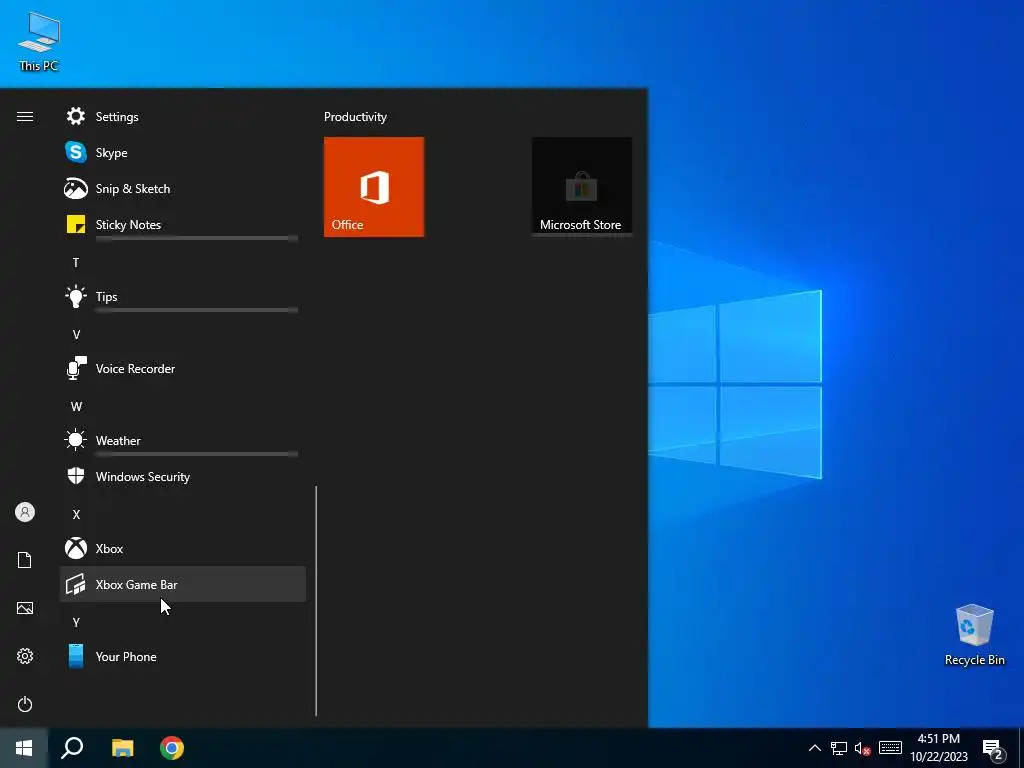Screen dimensions: 1024x768
Task: Open the Office tile
Action: point(374,187)
